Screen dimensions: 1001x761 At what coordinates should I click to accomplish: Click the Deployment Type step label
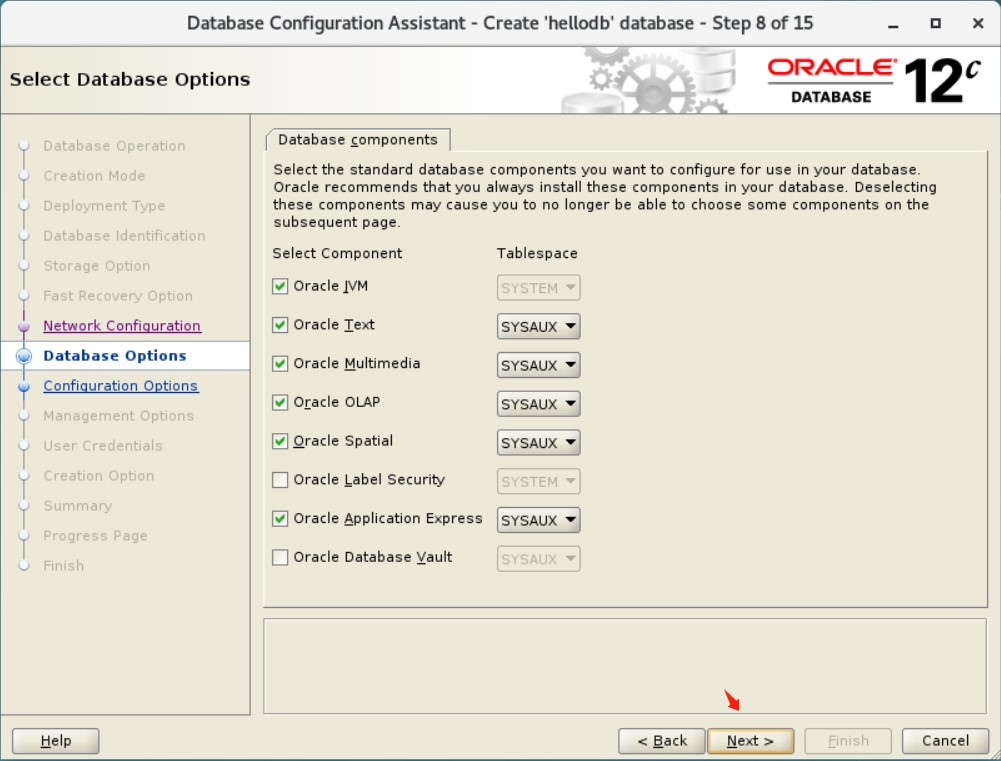[x=104, y=206]
